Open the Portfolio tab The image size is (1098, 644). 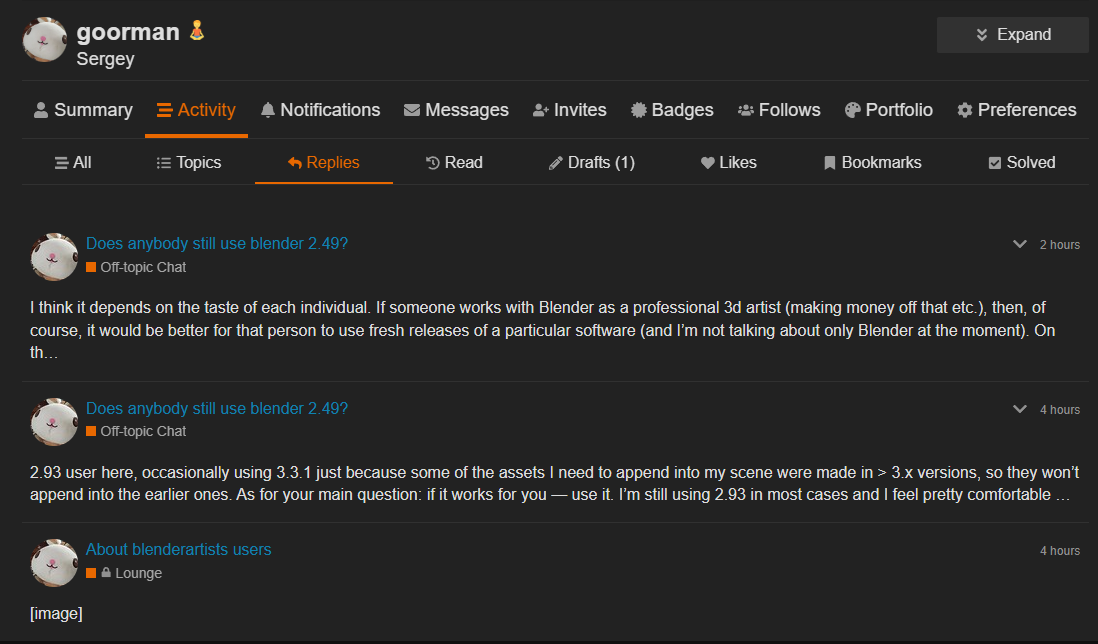pyautogui.click(x=889, y=110)
